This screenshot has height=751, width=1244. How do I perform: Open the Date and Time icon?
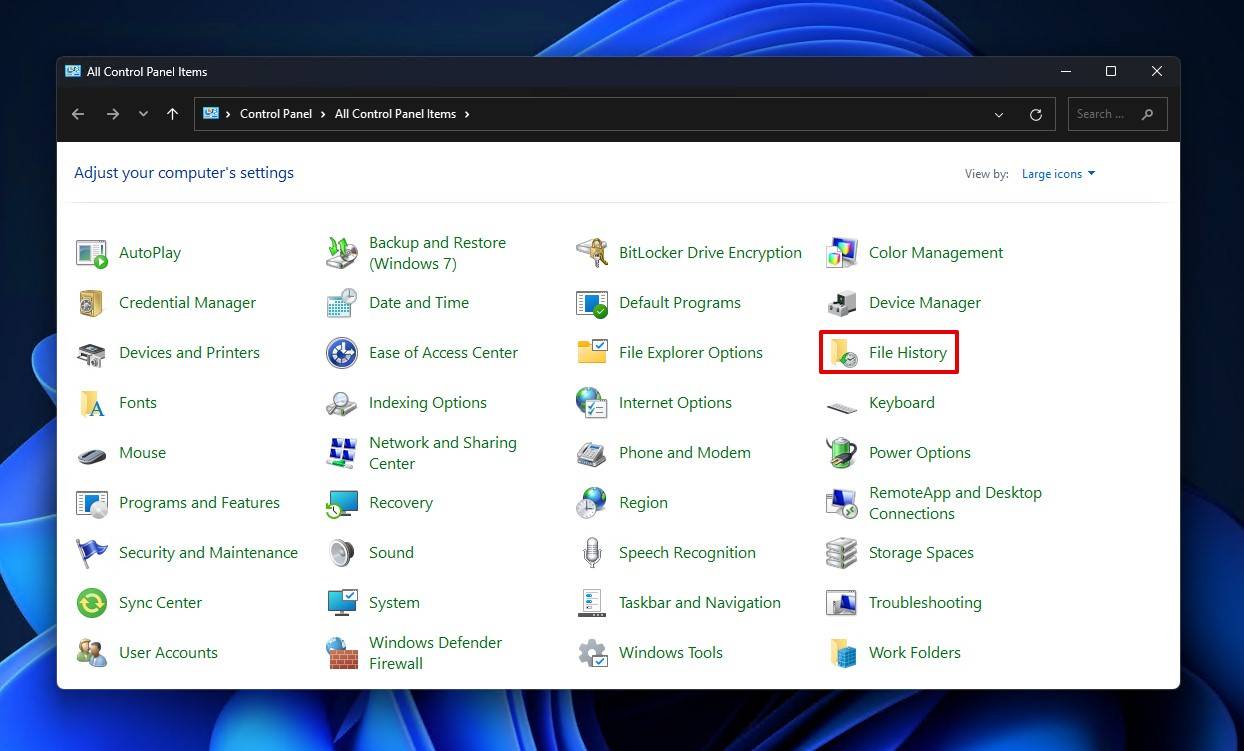coord(342,303)
